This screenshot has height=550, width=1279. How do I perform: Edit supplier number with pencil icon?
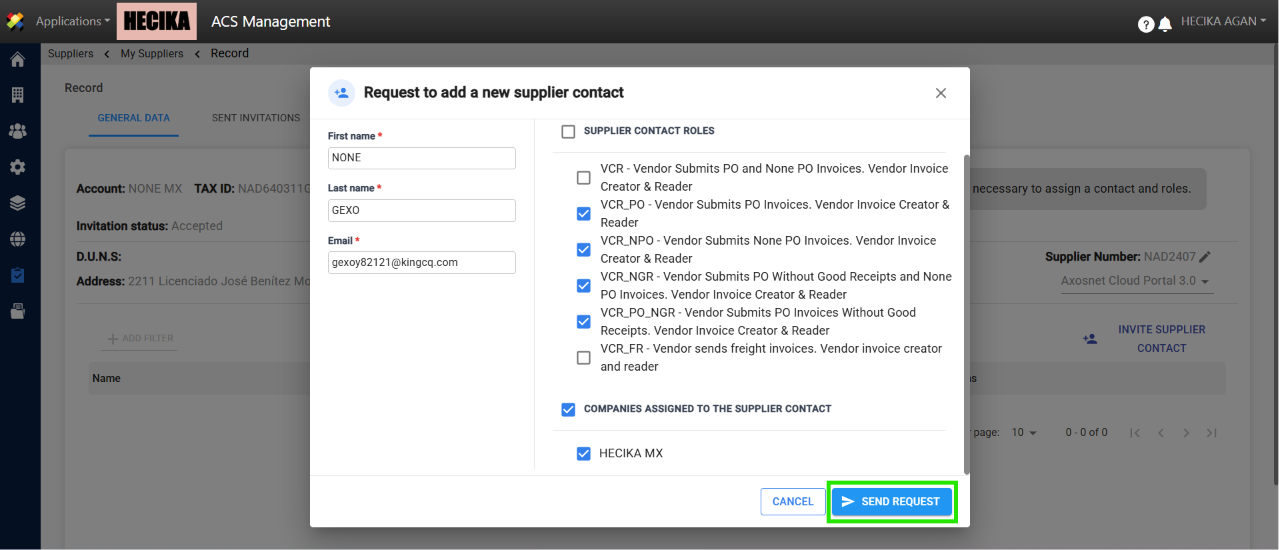click(x=1205, y=257)
